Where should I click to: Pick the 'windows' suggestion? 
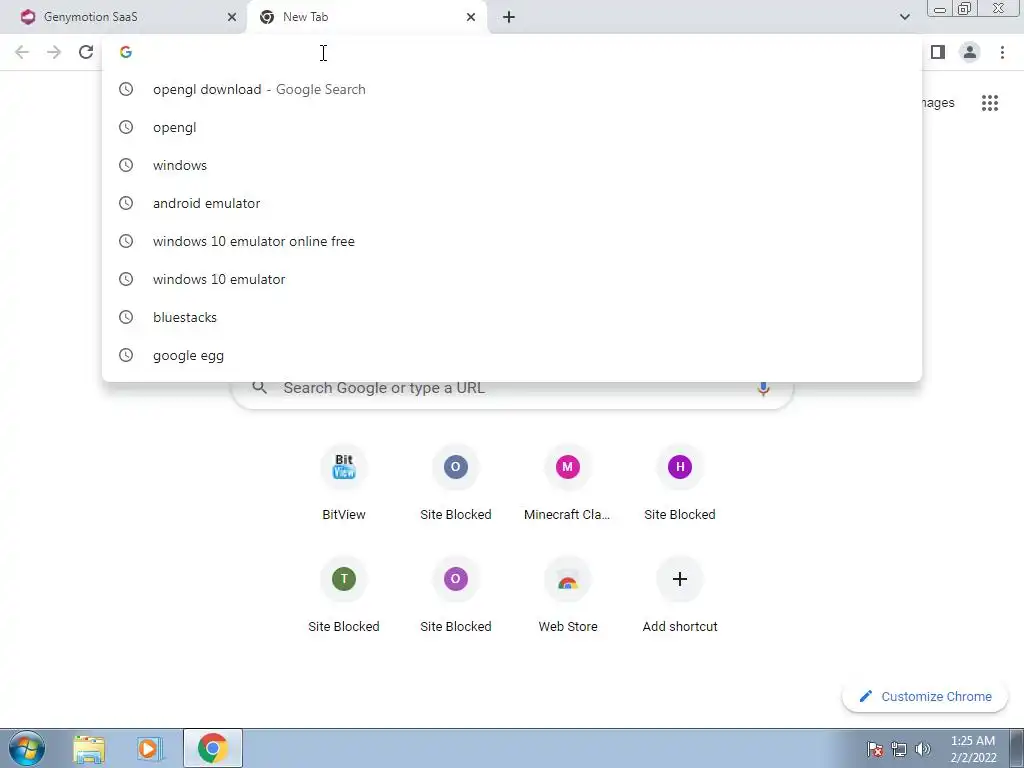[512, 165]
